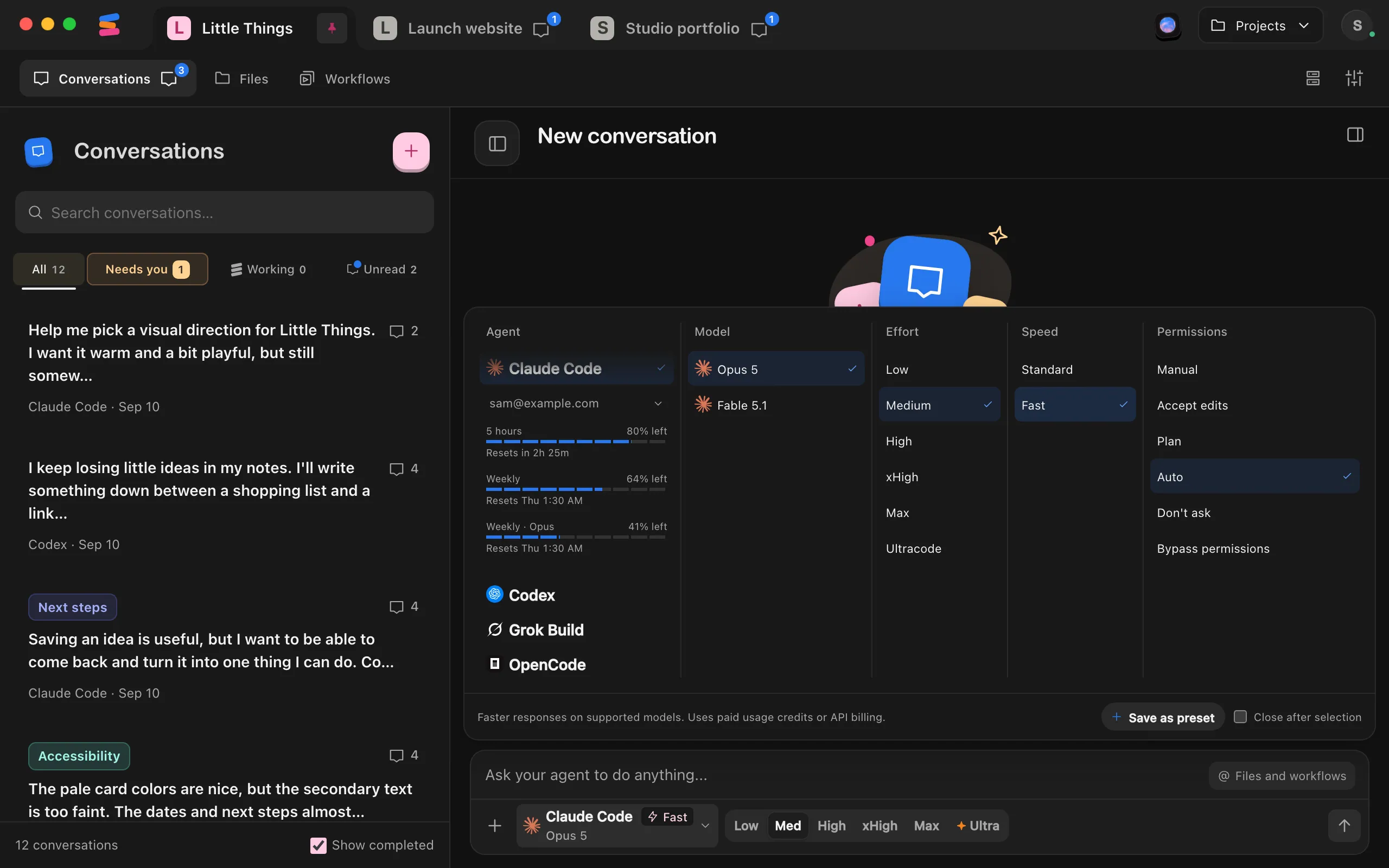Choose the Manual permissions option
This screenshot has height=868, width=1389.
coord(1254,369)
